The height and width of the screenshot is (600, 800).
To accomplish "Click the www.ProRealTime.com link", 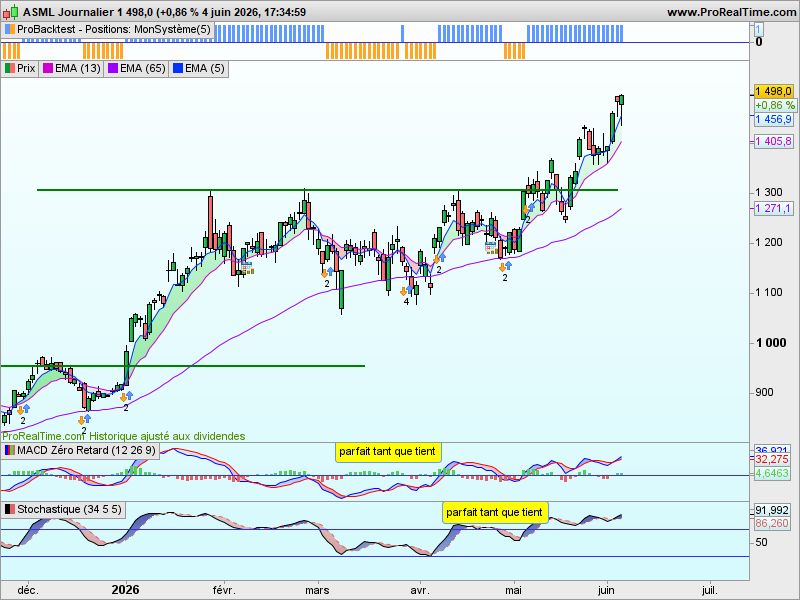I will click(x=732, y=12).
